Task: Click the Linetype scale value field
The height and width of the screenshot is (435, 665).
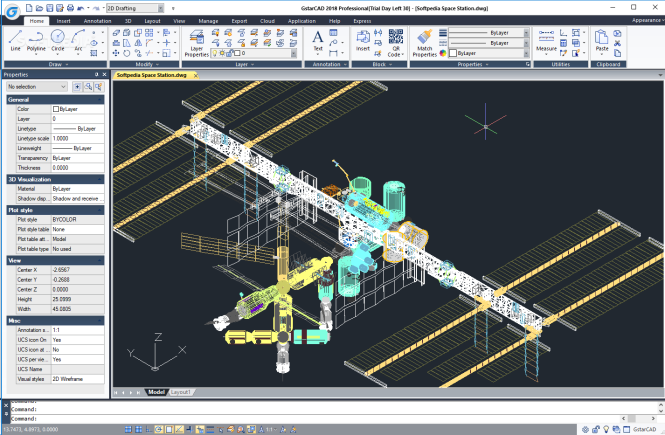Action: coord(78,139)
